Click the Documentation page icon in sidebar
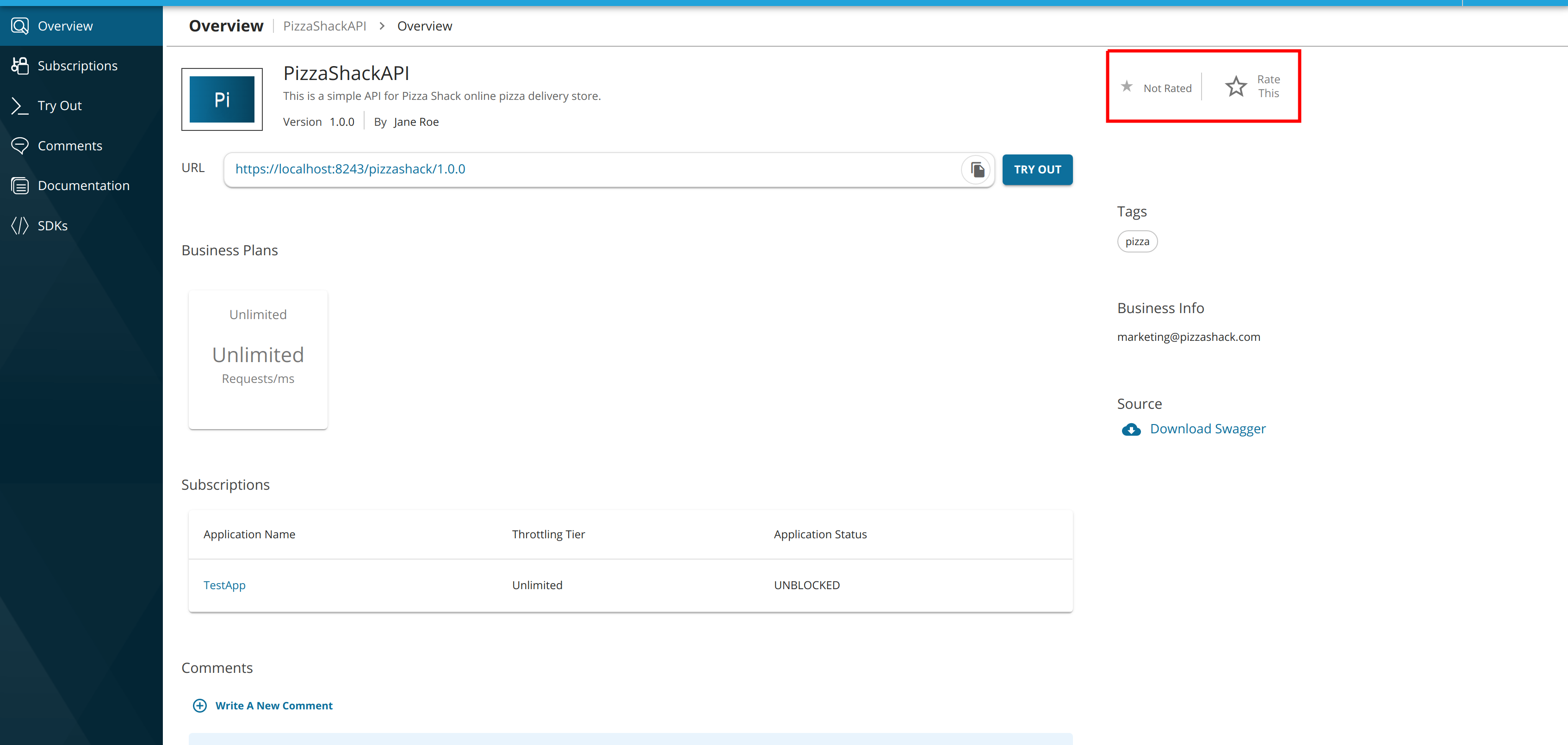Screen dimensions: 1568x745 click(x=20, y=185)
